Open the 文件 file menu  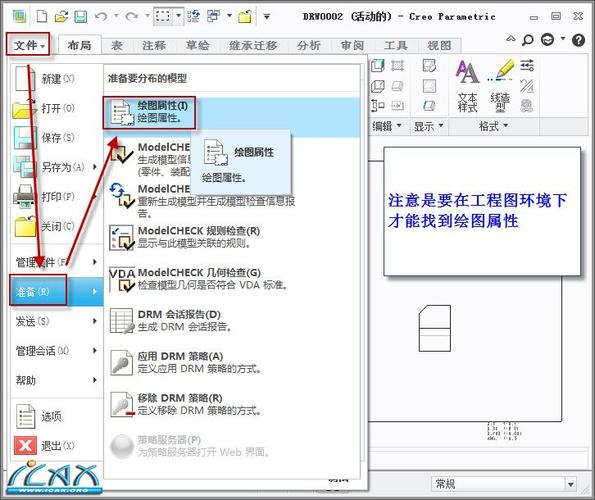click(x=28, y=45)
